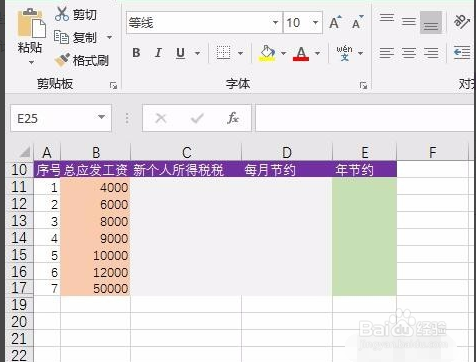
Task: Click the header cell 新个人所得税税
Action: 186,170
